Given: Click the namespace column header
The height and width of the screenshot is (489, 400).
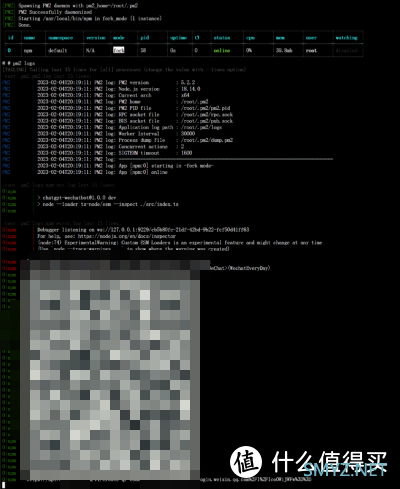Looking at the screenshot, I should (x=60, y=38).
